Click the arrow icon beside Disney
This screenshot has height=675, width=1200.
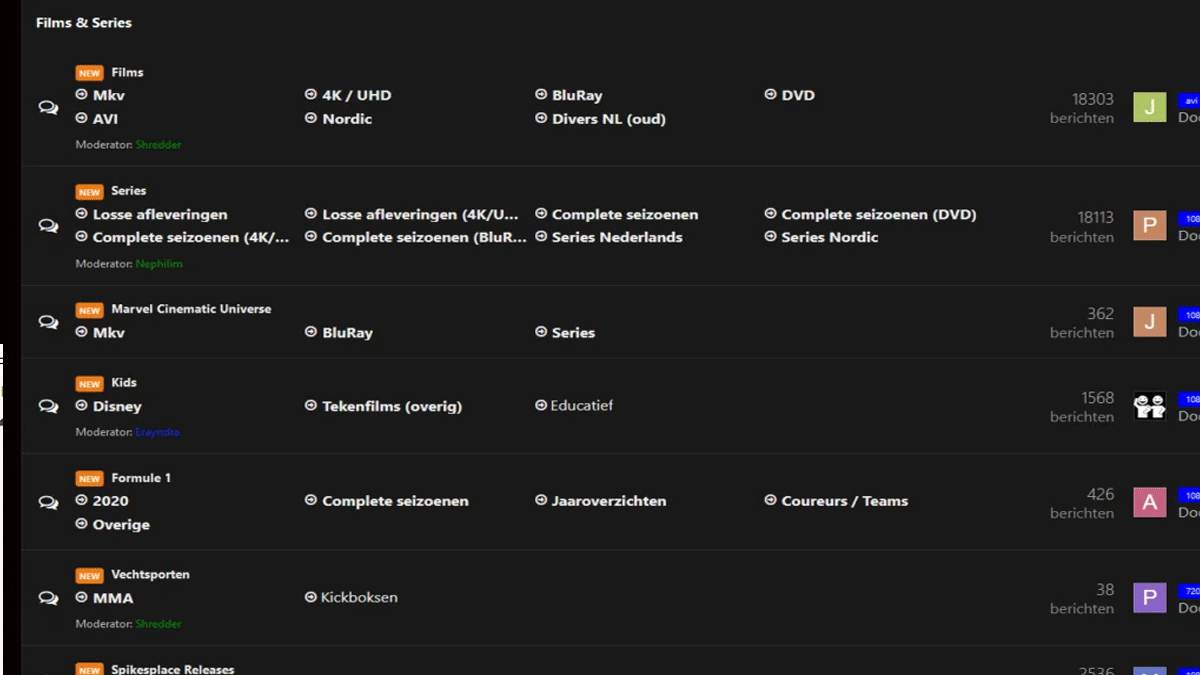coord(82,406)
